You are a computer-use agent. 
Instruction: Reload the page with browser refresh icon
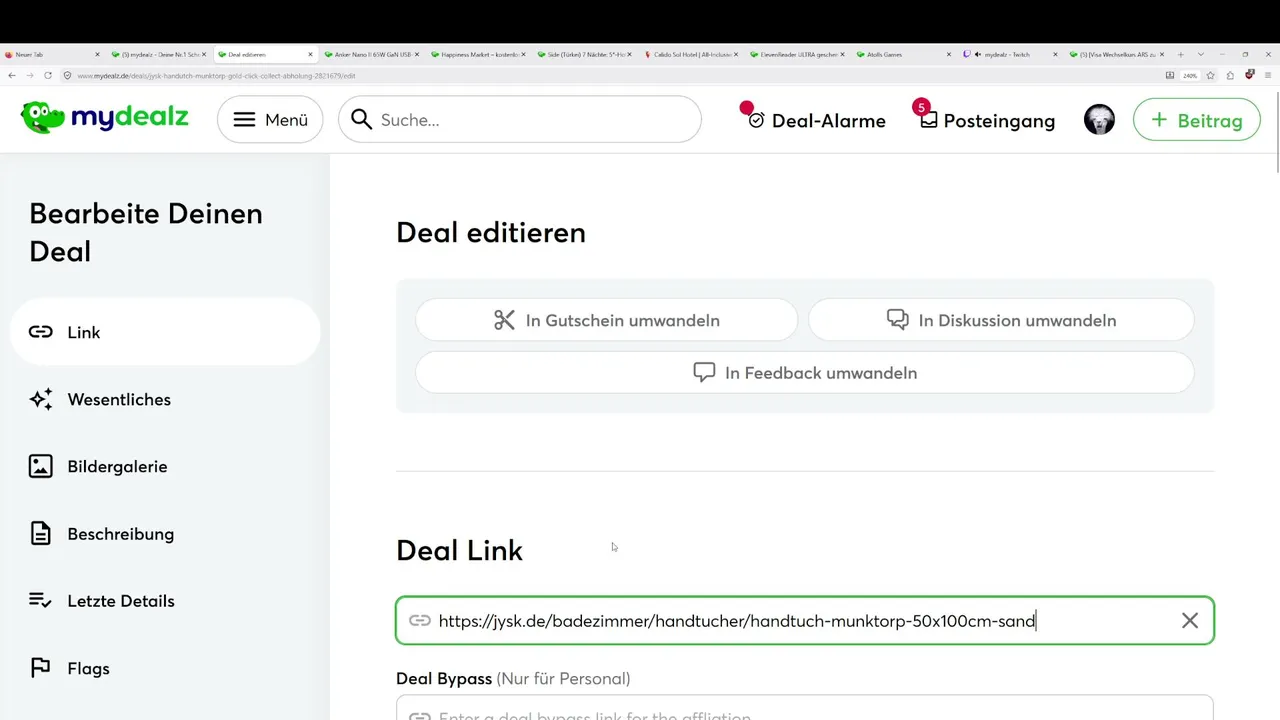coord(48,75)
